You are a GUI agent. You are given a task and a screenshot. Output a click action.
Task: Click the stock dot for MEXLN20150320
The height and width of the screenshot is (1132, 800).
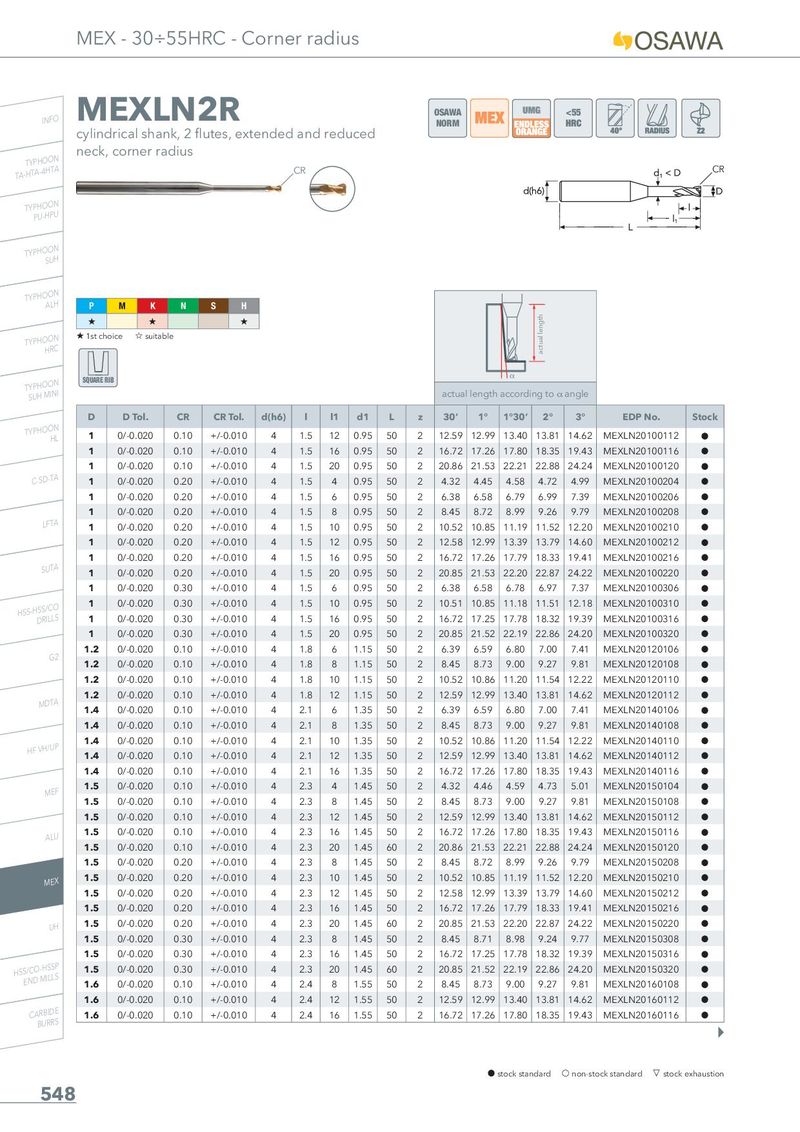pyautogui.click(x=705, y=970)
